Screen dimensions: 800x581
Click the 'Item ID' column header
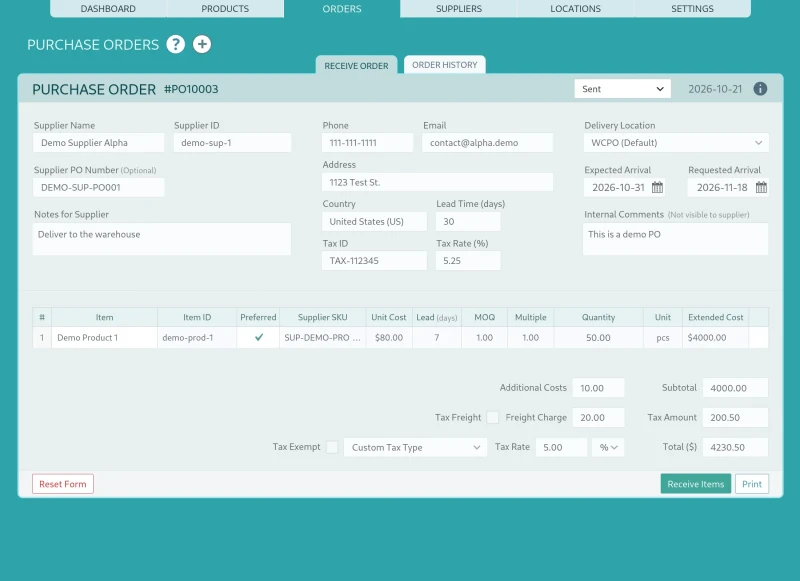coord(197,317)
